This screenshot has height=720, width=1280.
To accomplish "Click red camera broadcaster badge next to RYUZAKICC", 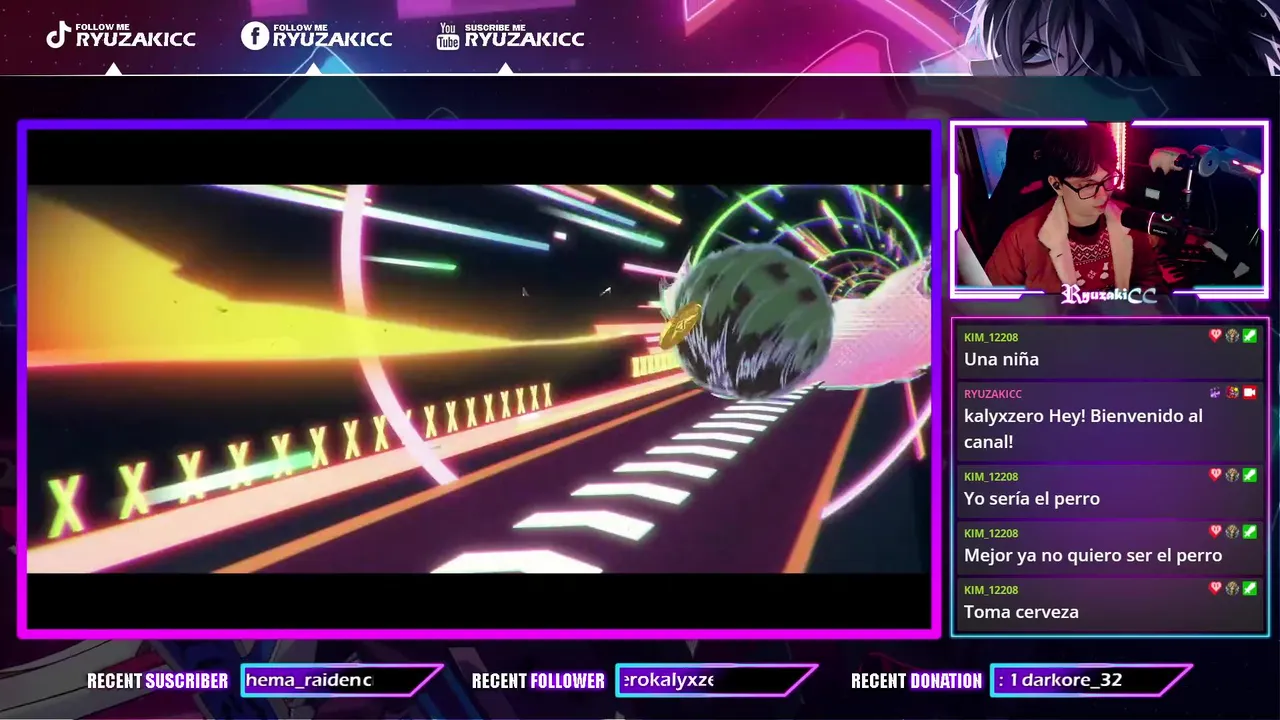I will 1249,393.
